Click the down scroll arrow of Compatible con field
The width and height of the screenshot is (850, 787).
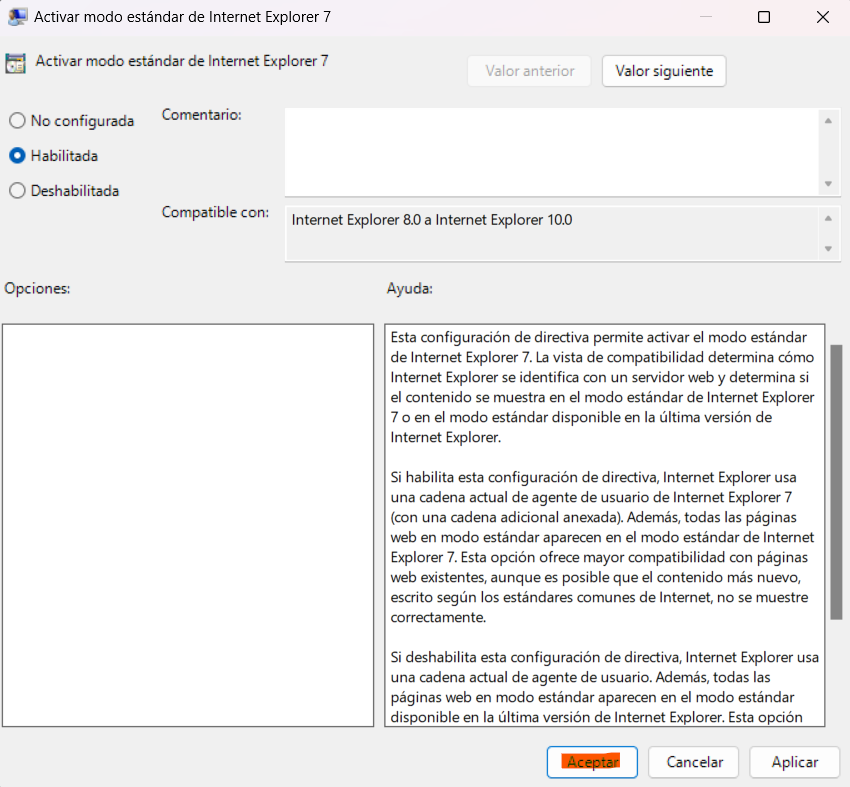829,250
